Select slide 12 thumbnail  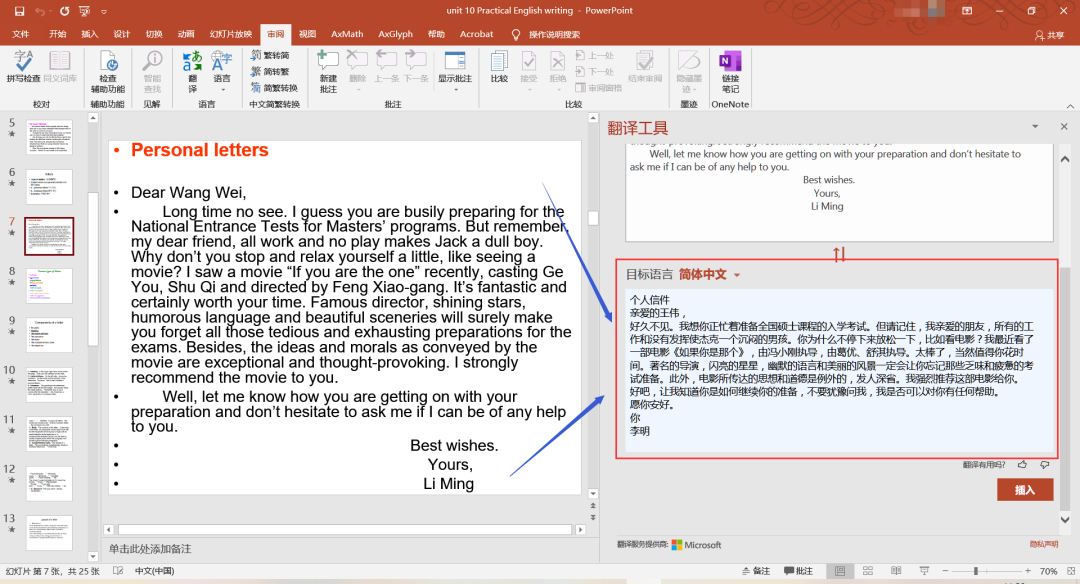click(x=49, y=483)
